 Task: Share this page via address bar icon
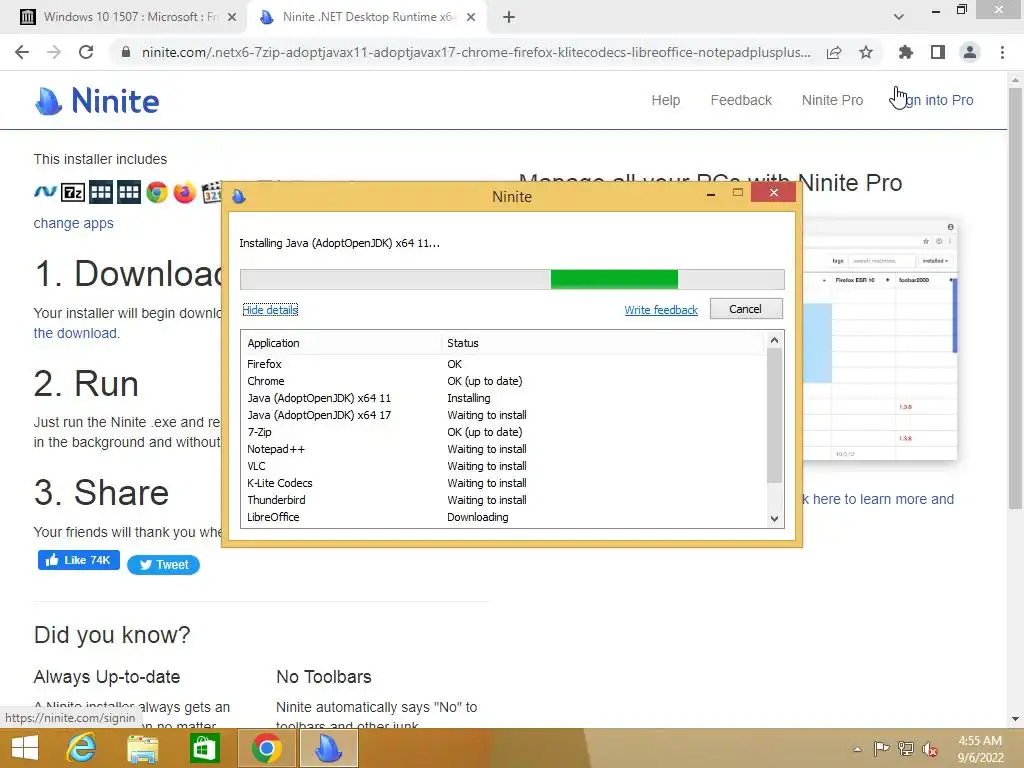(834, 52)
